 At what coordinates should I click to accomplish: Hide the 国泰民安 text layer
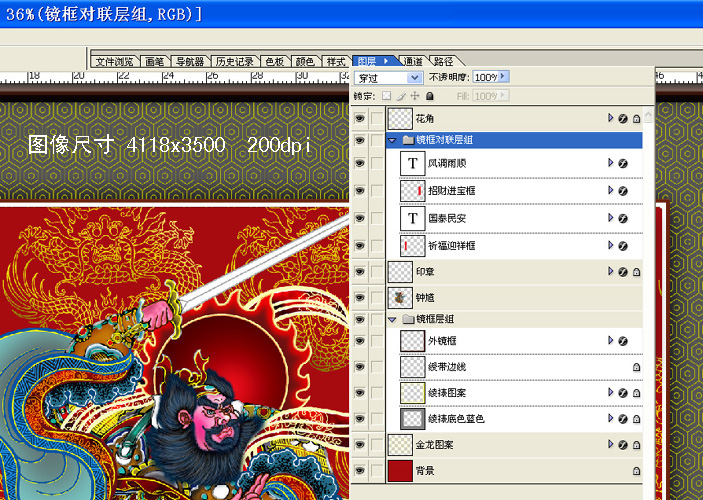click(x=360, y=218)
